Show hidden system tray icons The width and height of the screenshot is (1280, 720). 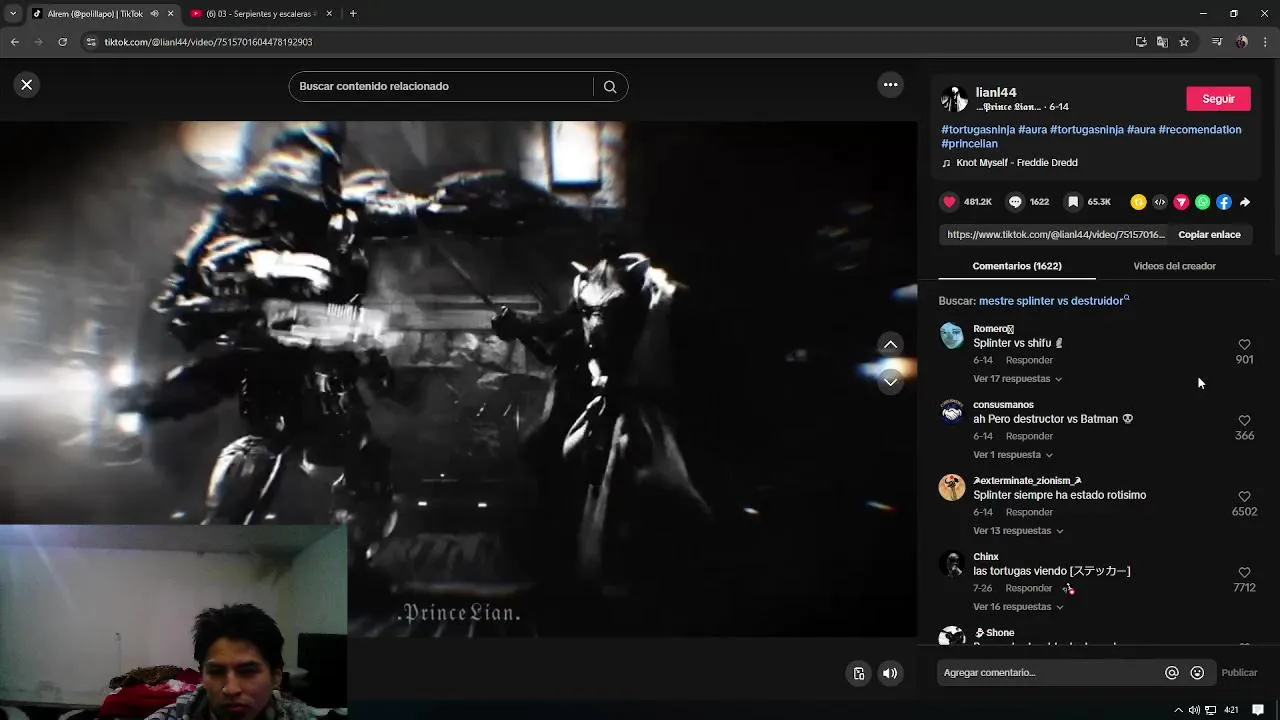1178,710
